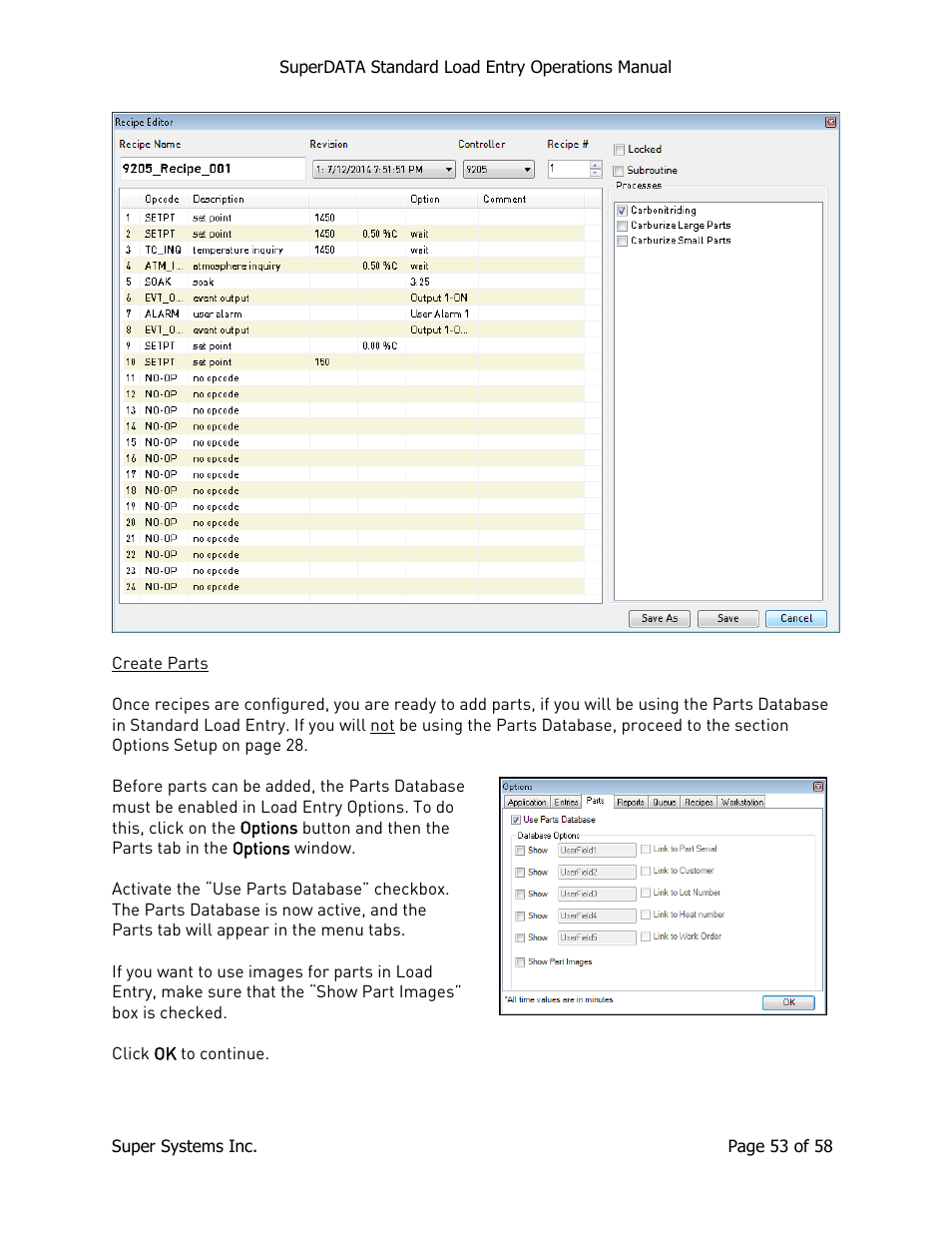
Task: Open the Queue tab
Action: coord(665,803)
